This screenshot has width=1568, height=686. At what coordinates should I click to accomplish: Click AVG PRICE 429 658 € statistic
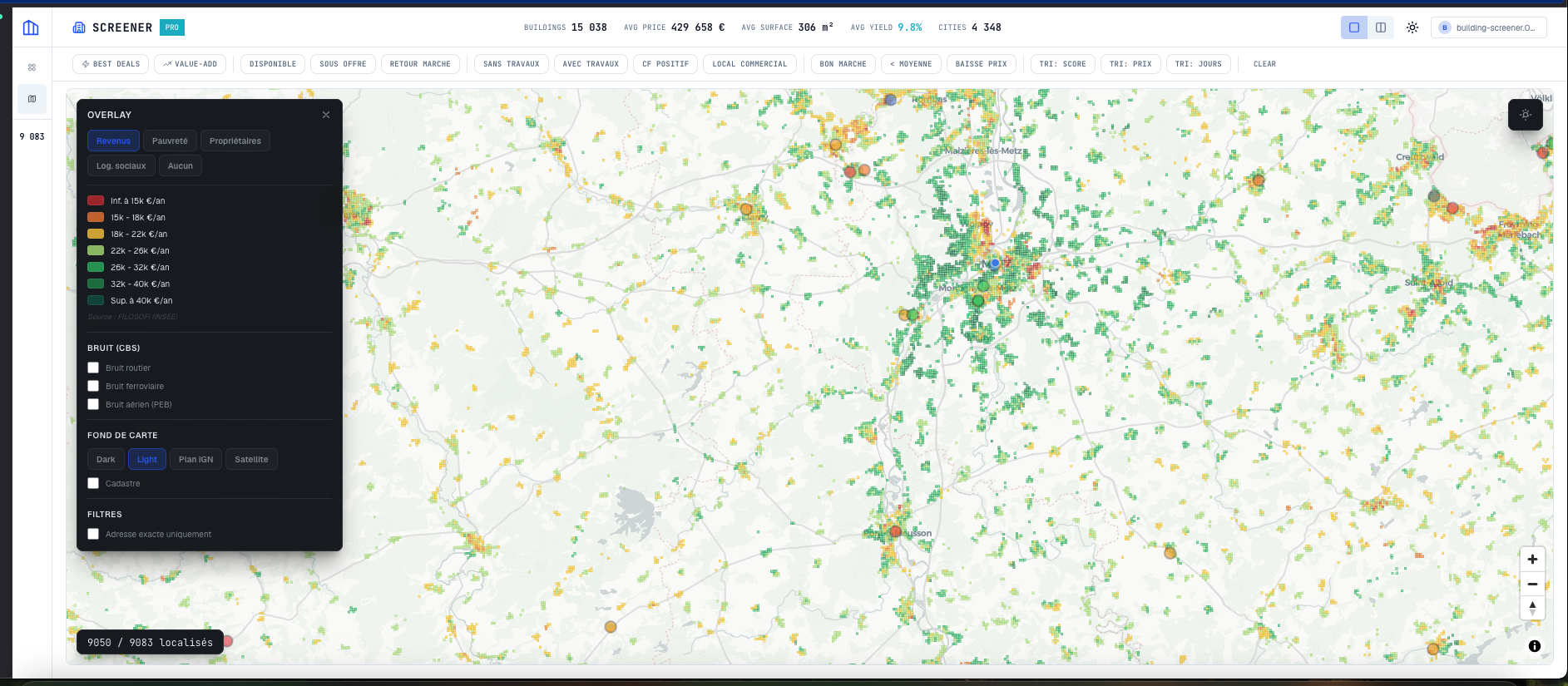(675, 27)
